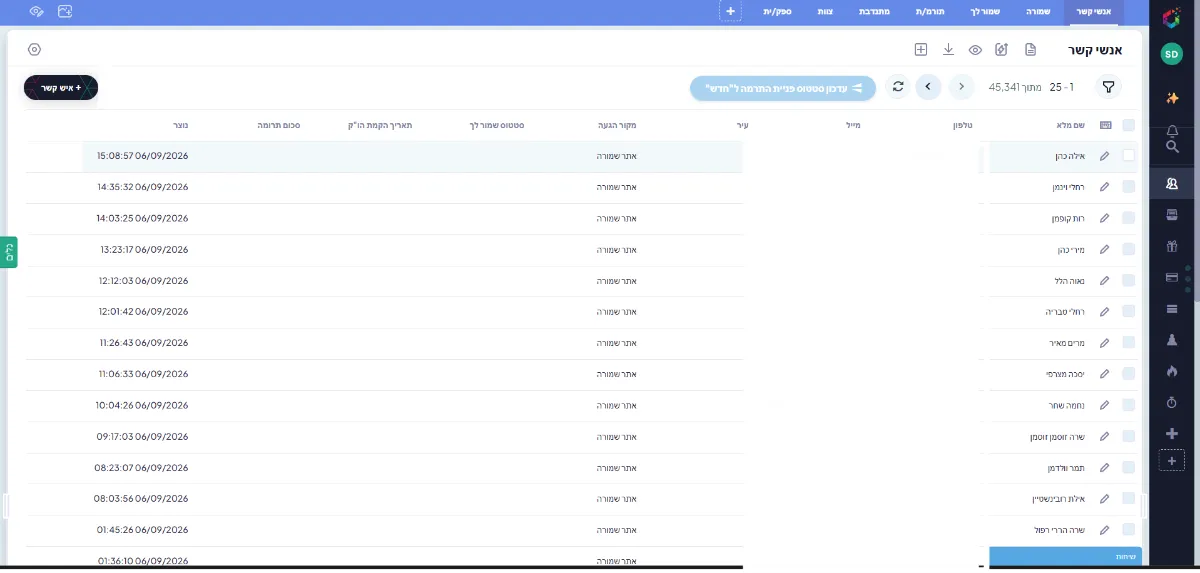
Task: Open the filter funnel icon
Action: coord(1108,87)
